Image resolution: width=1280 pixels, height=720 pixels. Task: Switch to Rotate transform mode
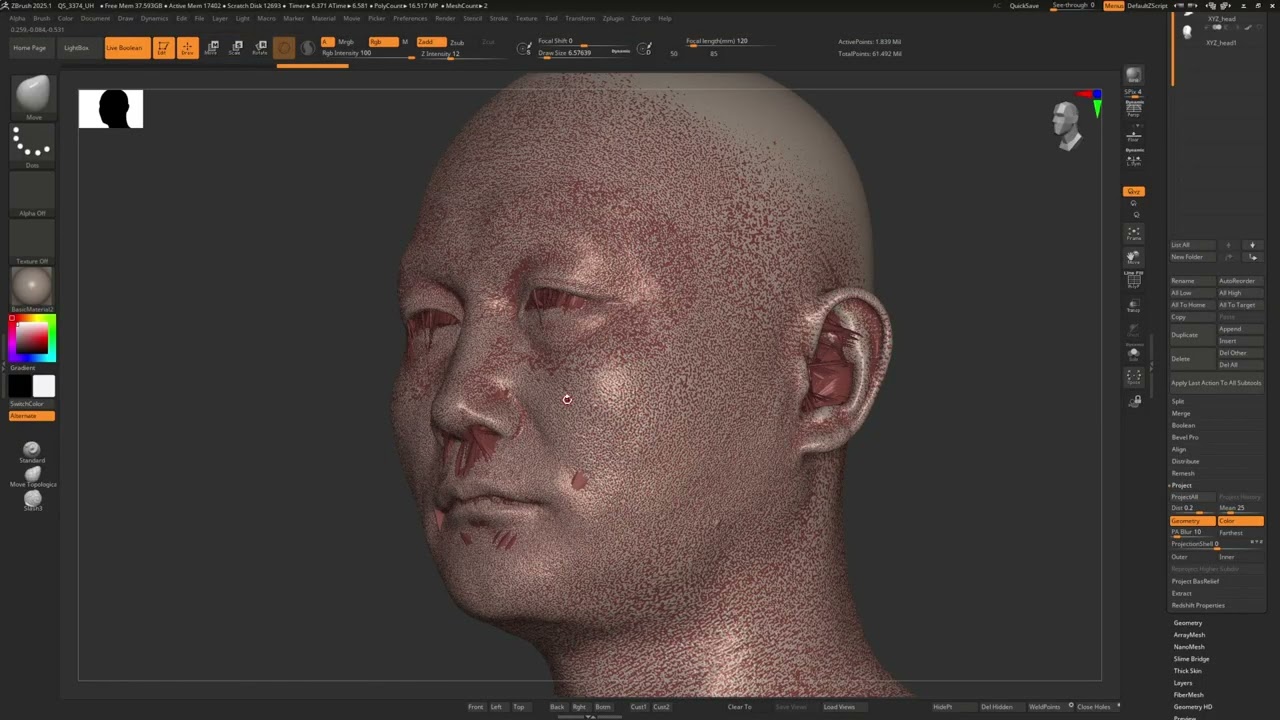click(260, 48)
